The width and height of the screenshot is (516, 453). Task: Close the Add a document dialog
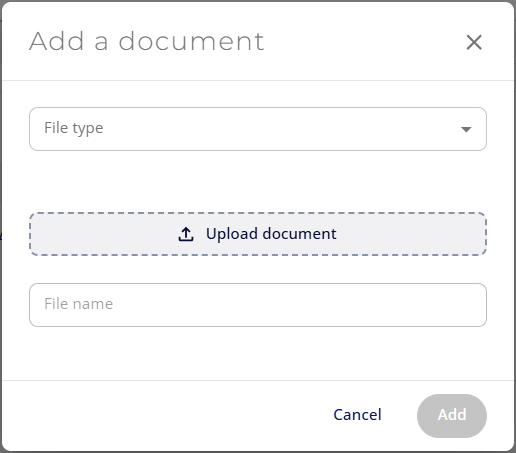pos(474,42)
